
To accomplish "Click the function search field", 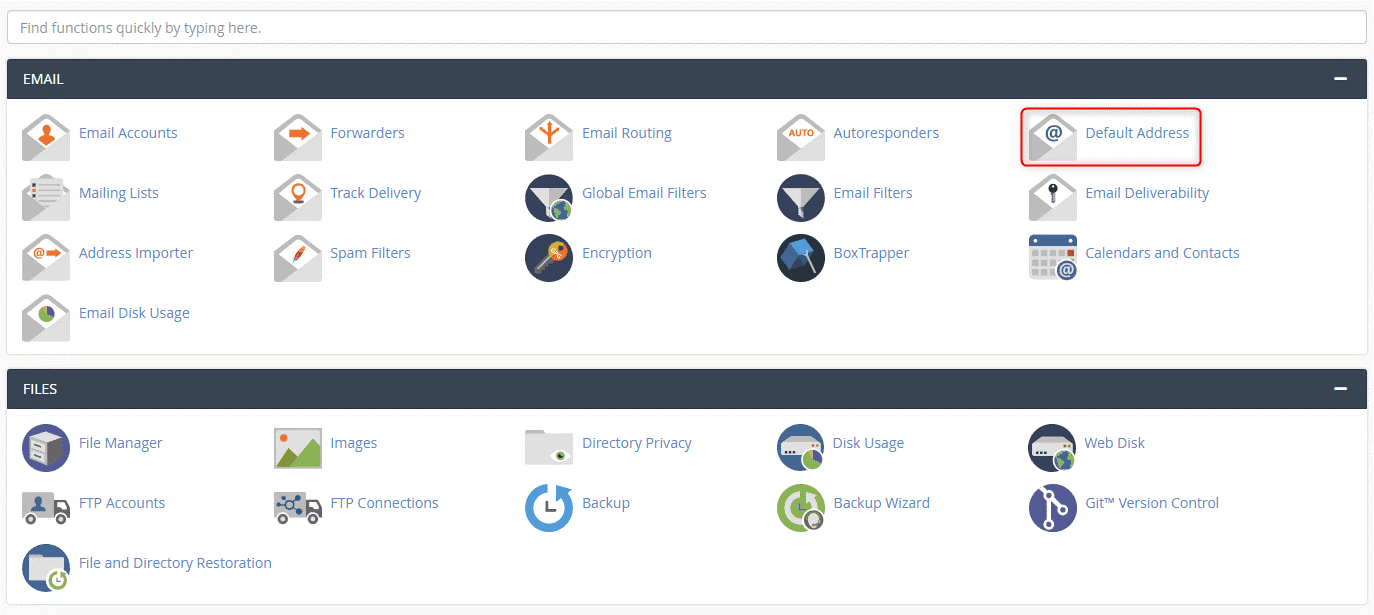I will pyautogui.click(x=687, y=27).
